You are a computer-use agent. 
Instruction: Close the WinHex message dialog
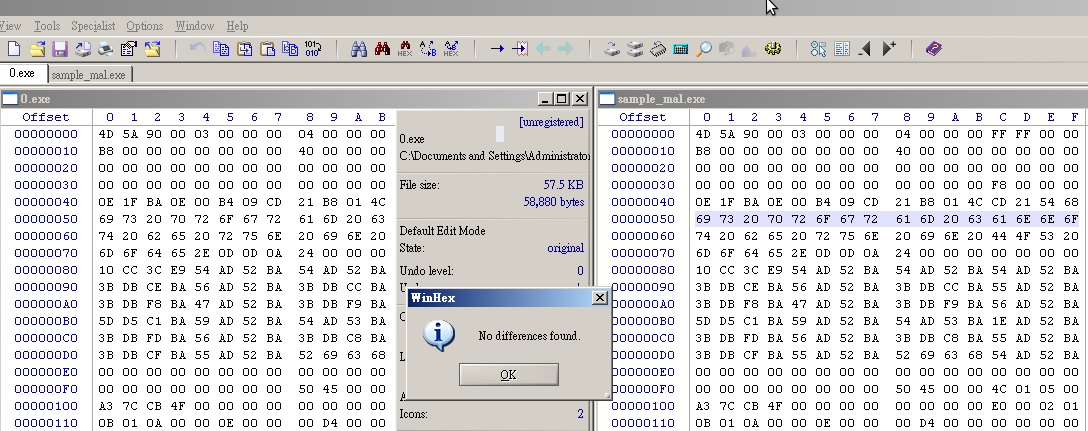point(599,298)
